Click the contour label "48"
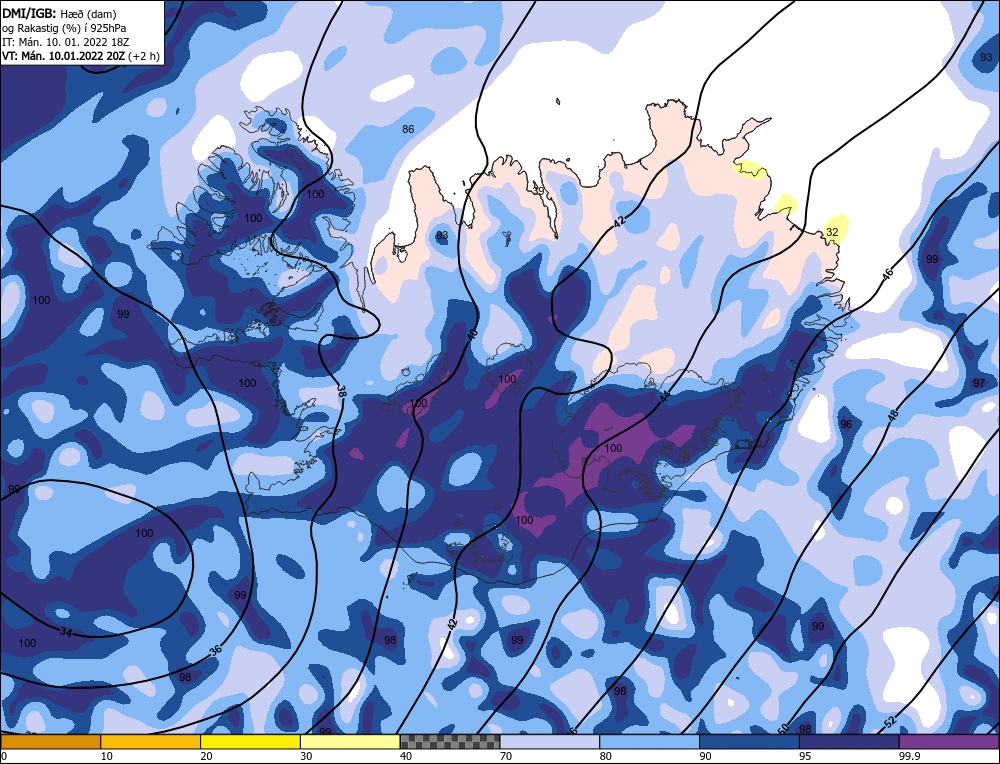 pos(893,415)
